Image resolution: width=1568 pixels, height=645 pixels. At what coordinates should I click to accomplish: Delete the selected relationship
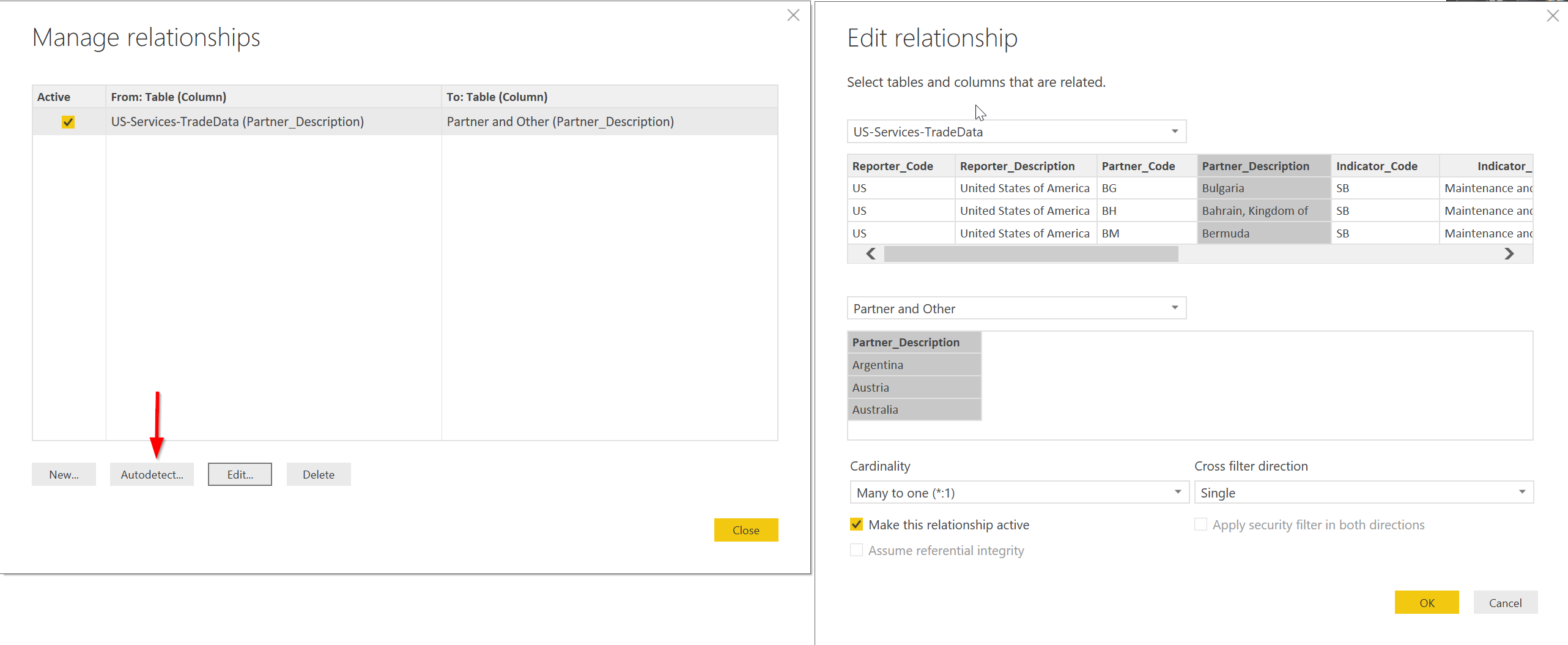point(318,474)
